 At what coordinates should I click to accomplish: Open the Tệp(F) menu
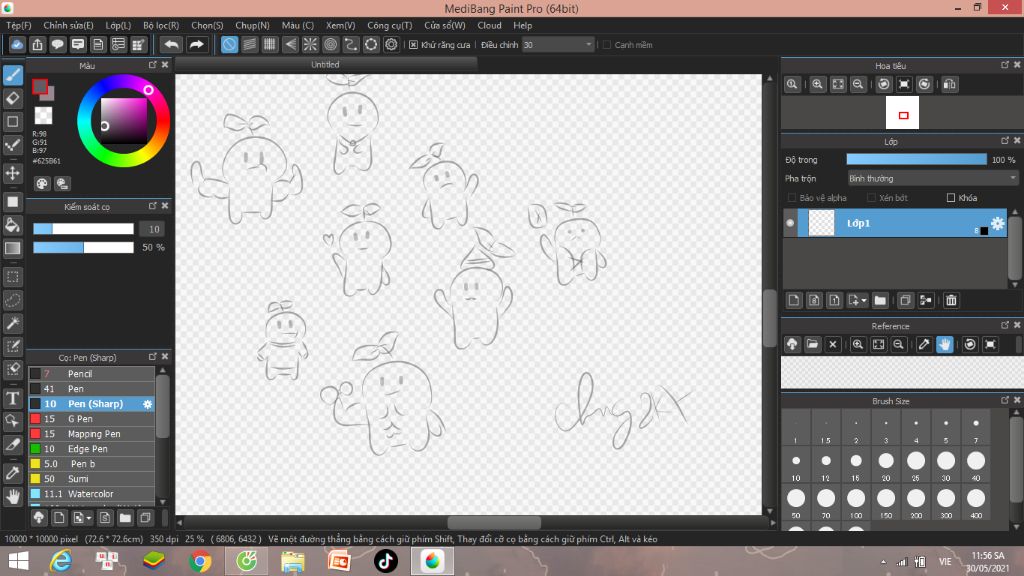19,25
